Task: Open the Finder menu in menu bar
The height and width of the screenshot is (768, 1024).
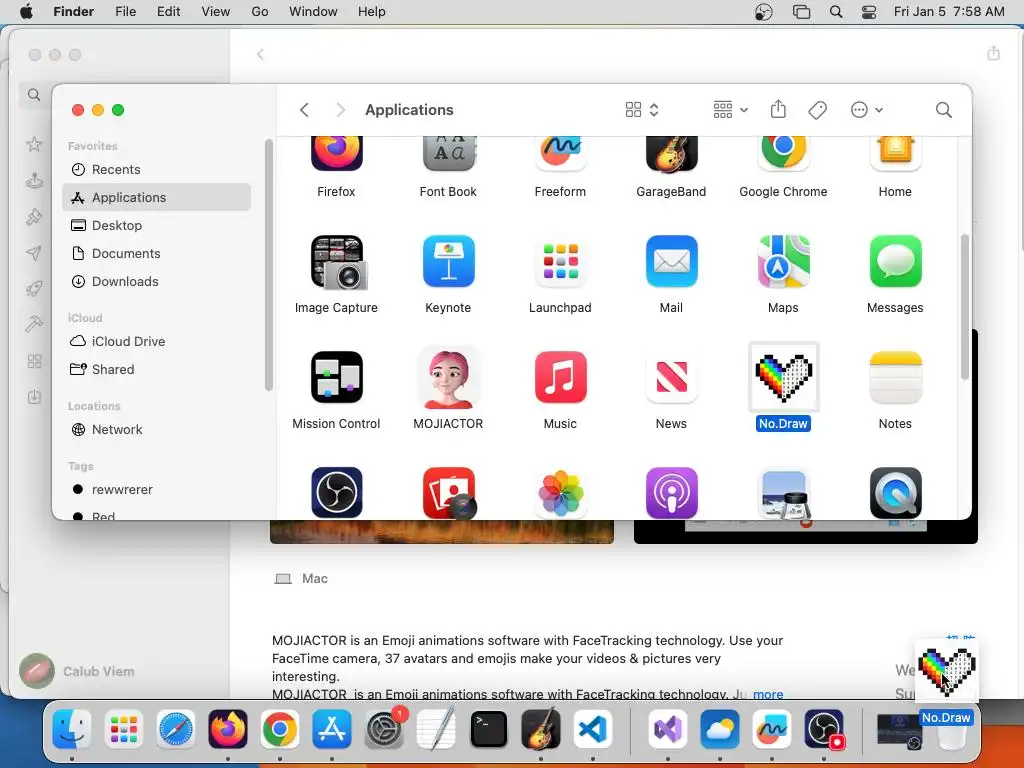Action: 74,12
